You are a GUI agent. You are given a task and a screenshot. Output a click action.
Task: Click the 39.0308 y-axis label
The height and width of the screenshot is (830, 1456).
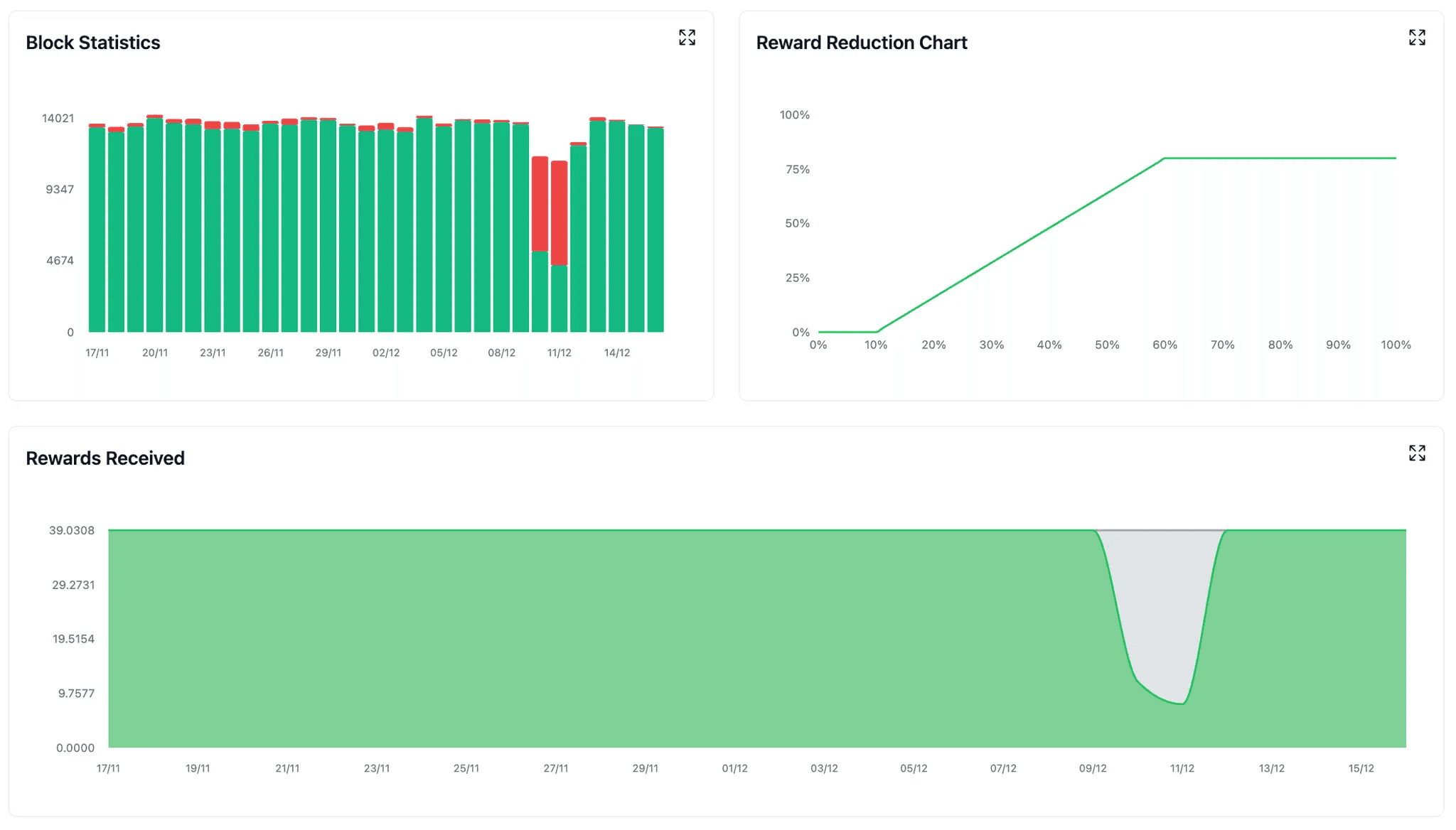click(x=72, y=530)
